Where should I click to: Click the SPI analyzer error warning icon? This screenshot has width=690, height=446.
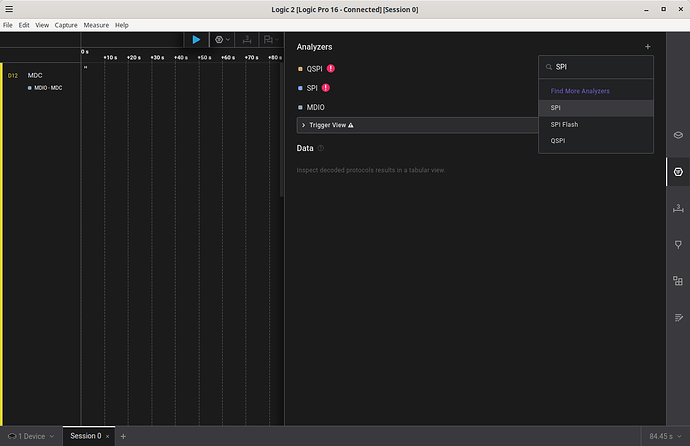coord(325,88)
